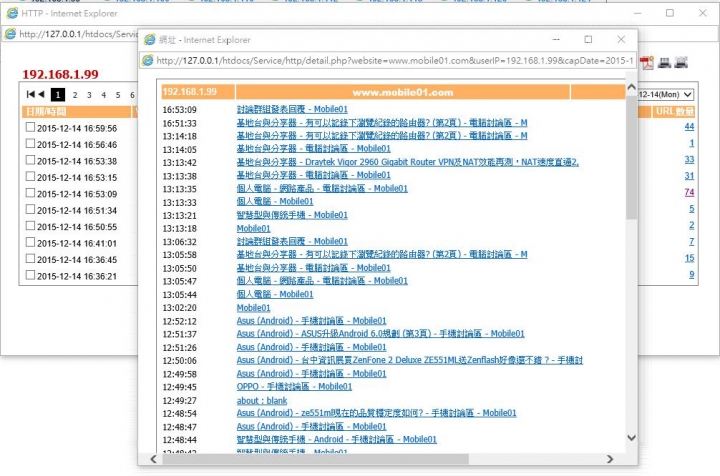Export the report as PDF
This screenshot has width=720, height=476.
(647, 62)
